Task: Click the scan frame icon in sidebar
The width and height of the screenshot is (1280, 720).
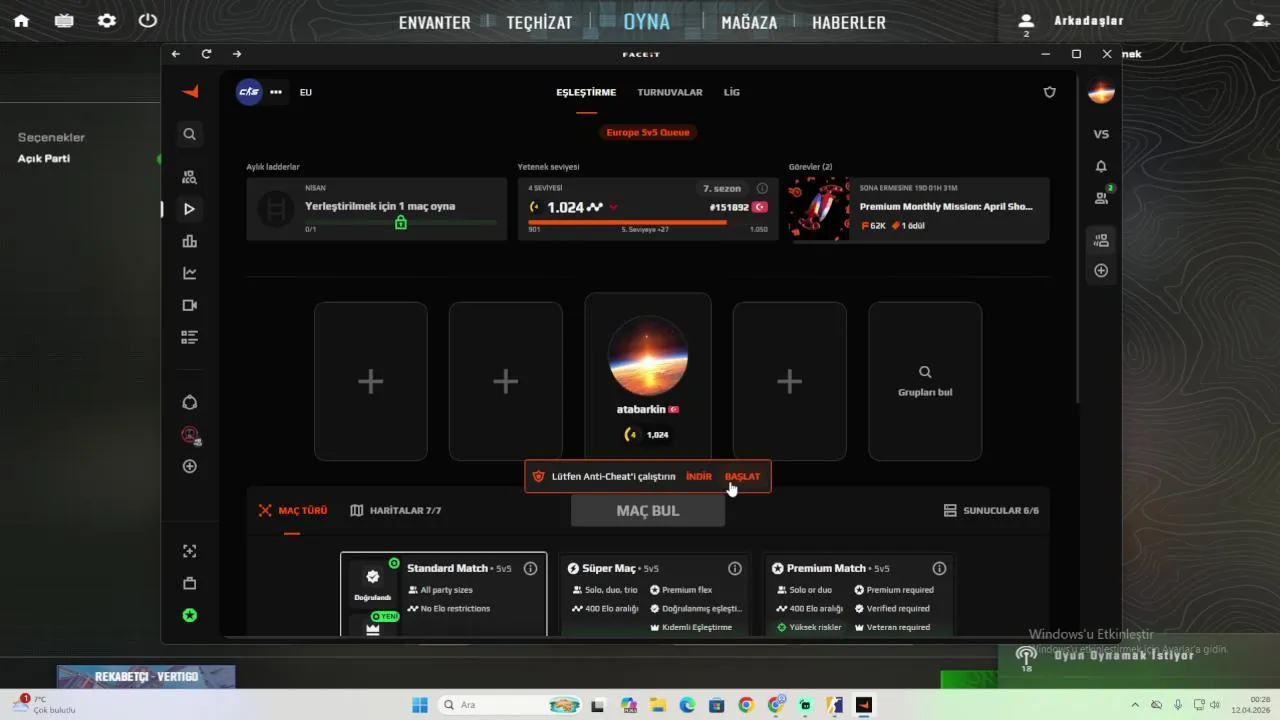Action: (190, 551)
